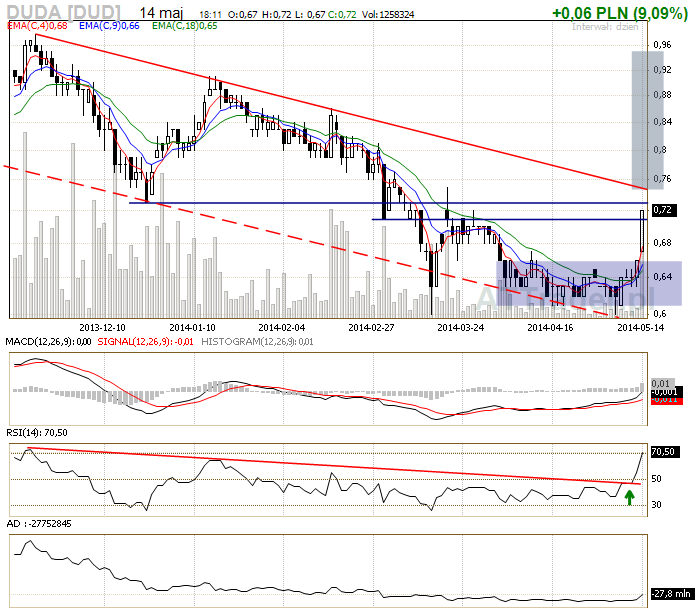Click the 0,84 price axis label
This screenshot has height=613, width=700.
point(662,121)
